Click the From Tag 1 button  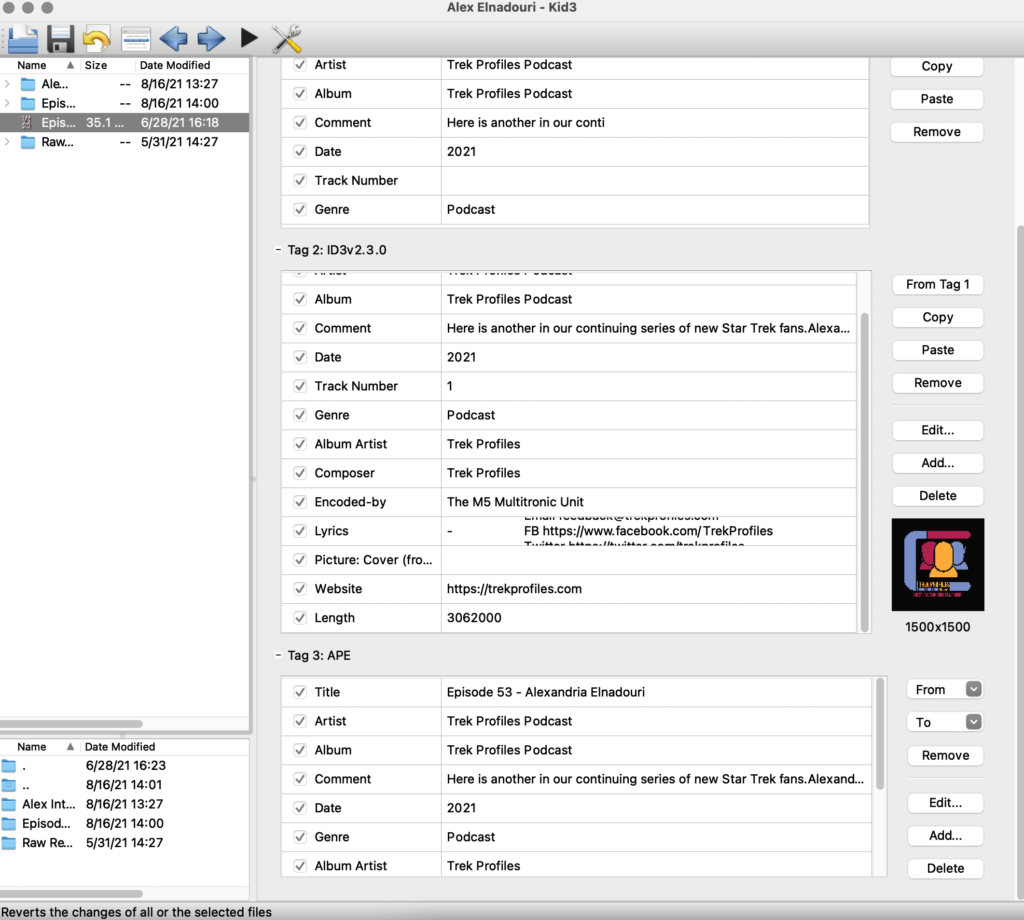pos(938,285)
